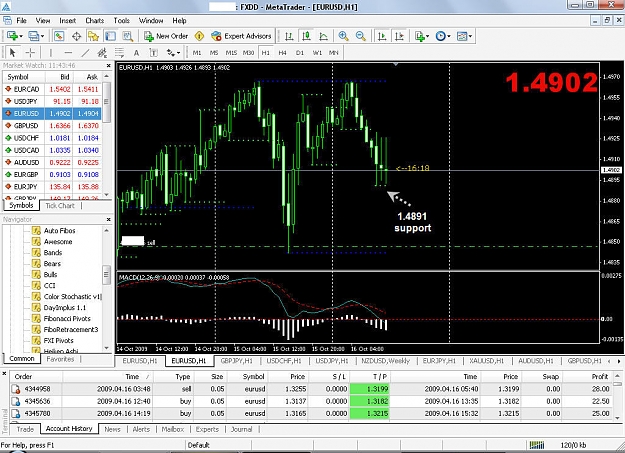Viewport: 625px width, 453px height.
Task: Switch timeframe to M15
Action: (231, 53)
